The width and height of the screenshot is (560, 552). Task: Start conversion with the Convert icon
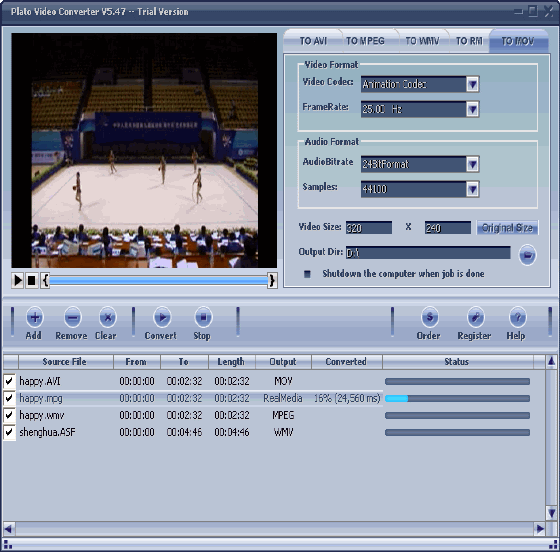(162, 317)
